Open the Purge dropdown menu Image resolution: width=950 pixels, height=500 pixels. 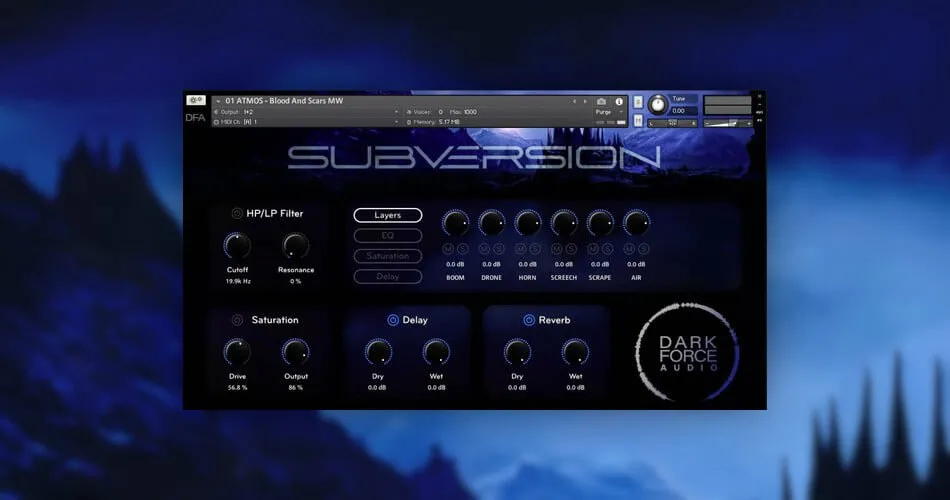[608, 112]
